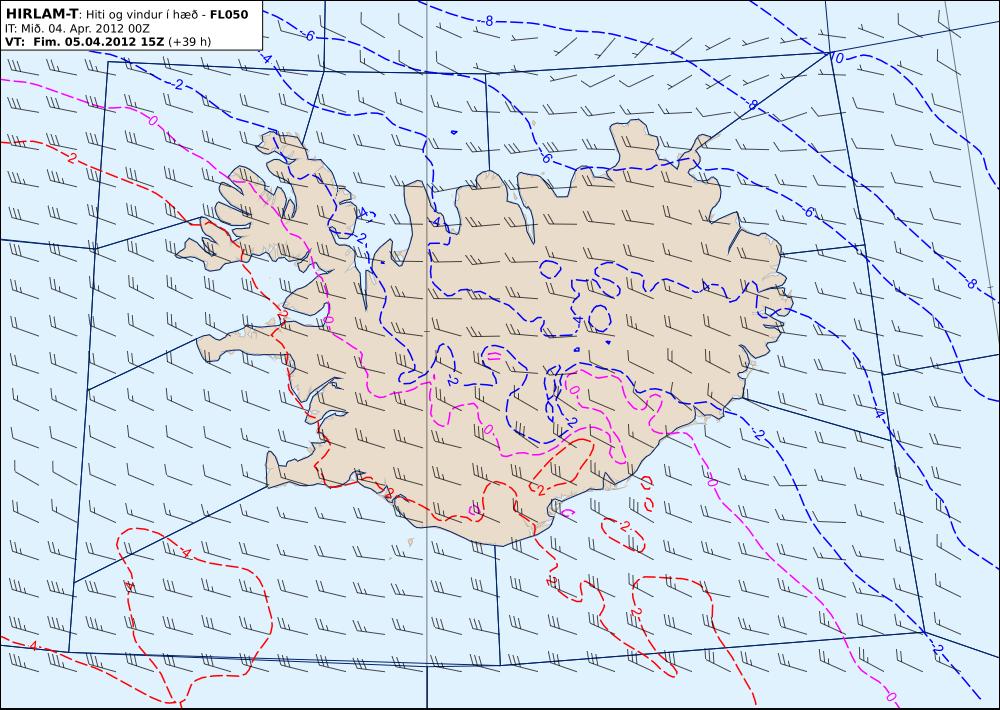Select the blue 0 label in the top-right corner
Image resolution: width=1000 pixels, height=710 pixels.
click(x=839, y=58)
